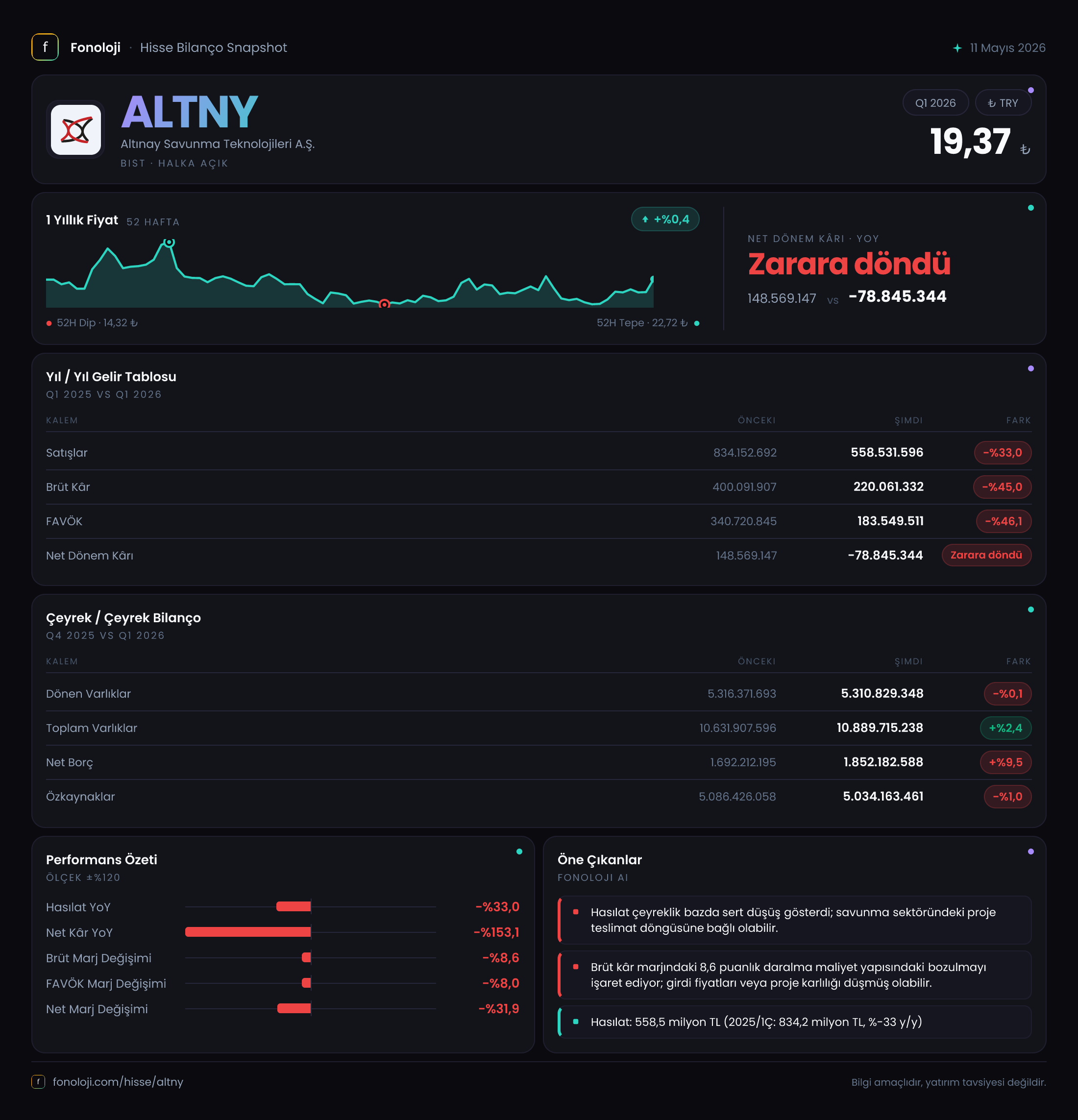Screen dimensions: 1078x1120
Task: Click the -%1,0 badge in Özkaynaklar row
Action: (1008, 797)
